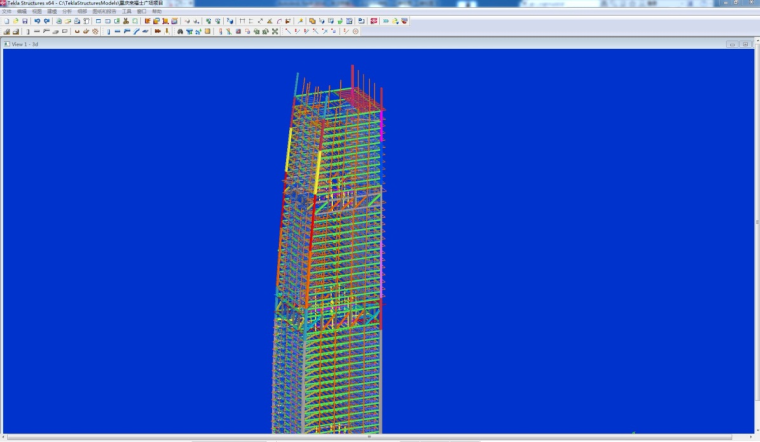This screenshot has width=760, height=442.
Task: Open the 编辑 (Edit) menu
Action: point(22,12)
